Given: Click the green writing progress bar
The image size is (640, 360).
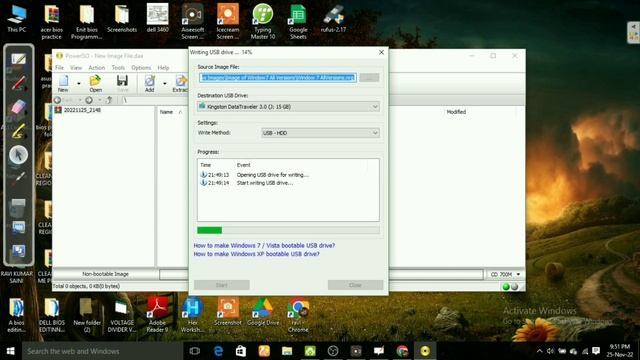Looking at the screenshot, I should (288, 230).
